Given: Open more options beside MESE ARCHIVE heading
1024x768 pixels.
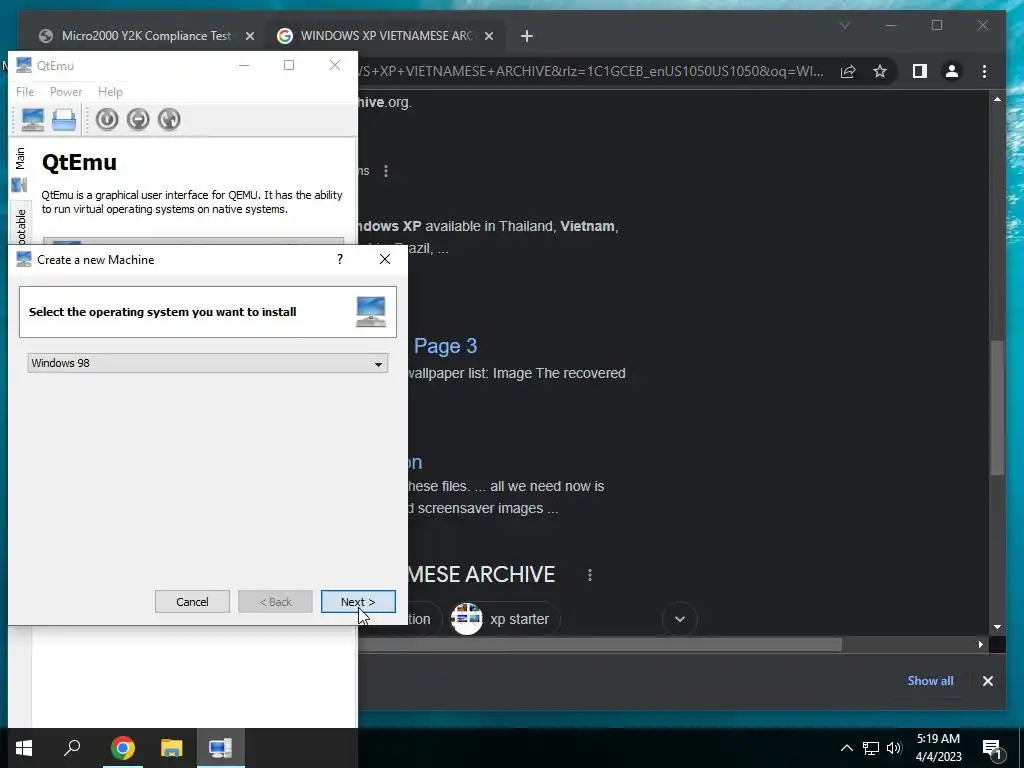Looking at the screenshot, I should pyautogui.click(x=590, y=575).
